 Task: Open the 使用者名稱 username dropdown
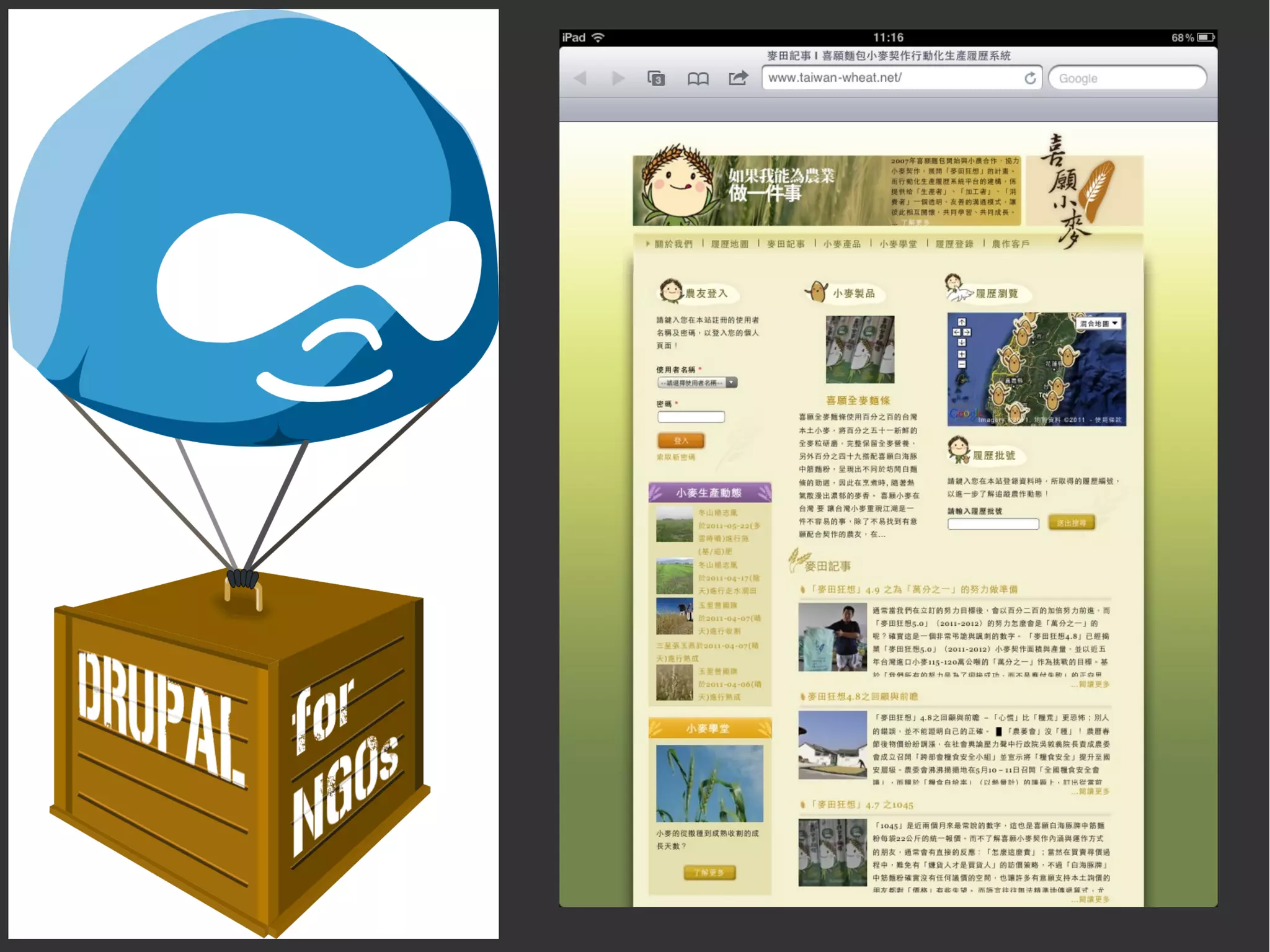pyautogui.click(x=697, y=383)
